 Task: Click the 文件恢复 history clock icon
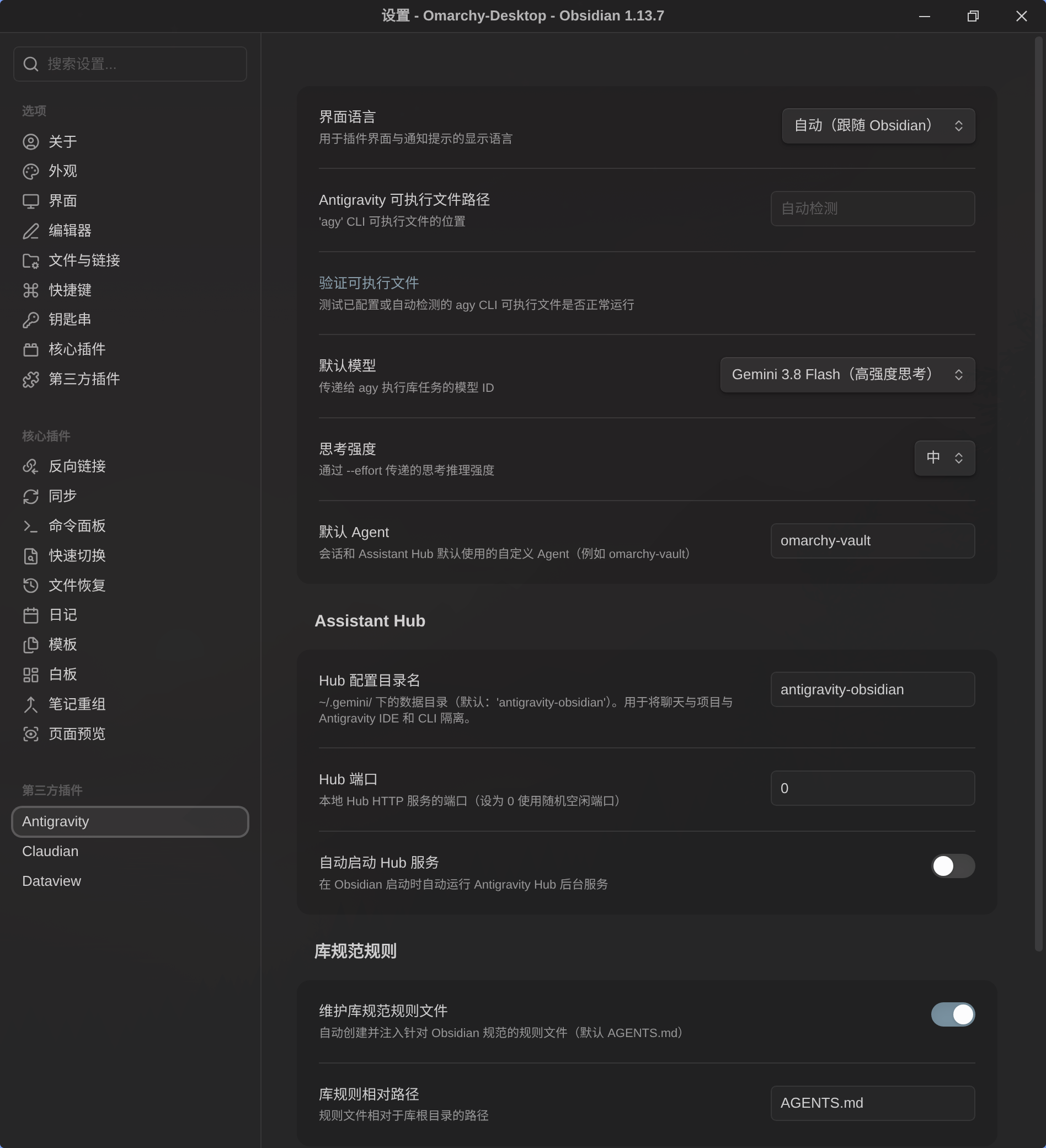coord(31,586)
